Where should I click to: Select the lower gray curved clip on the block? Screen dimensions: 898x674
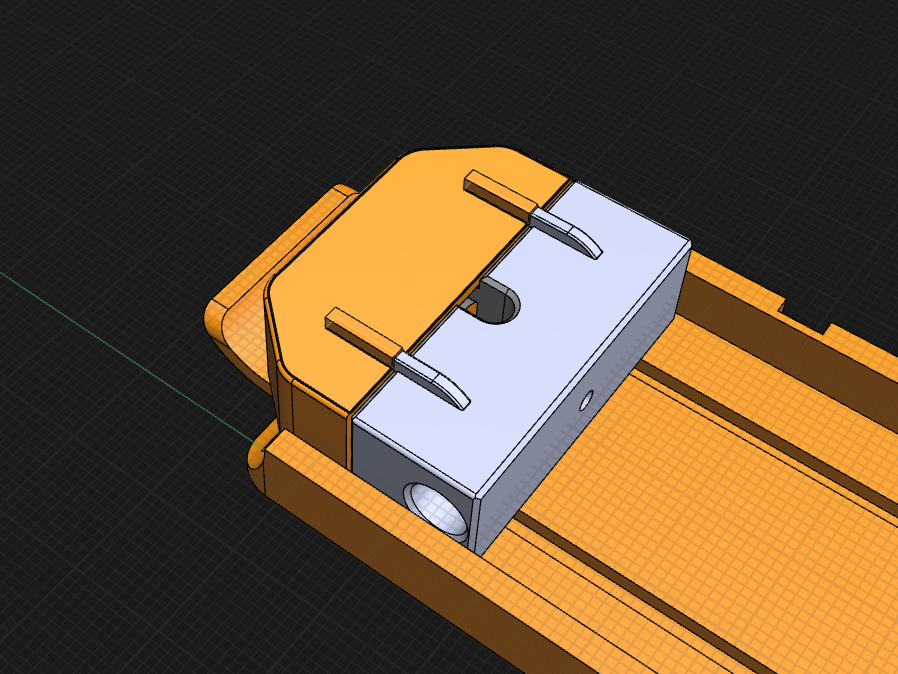(x=431, y=380)
